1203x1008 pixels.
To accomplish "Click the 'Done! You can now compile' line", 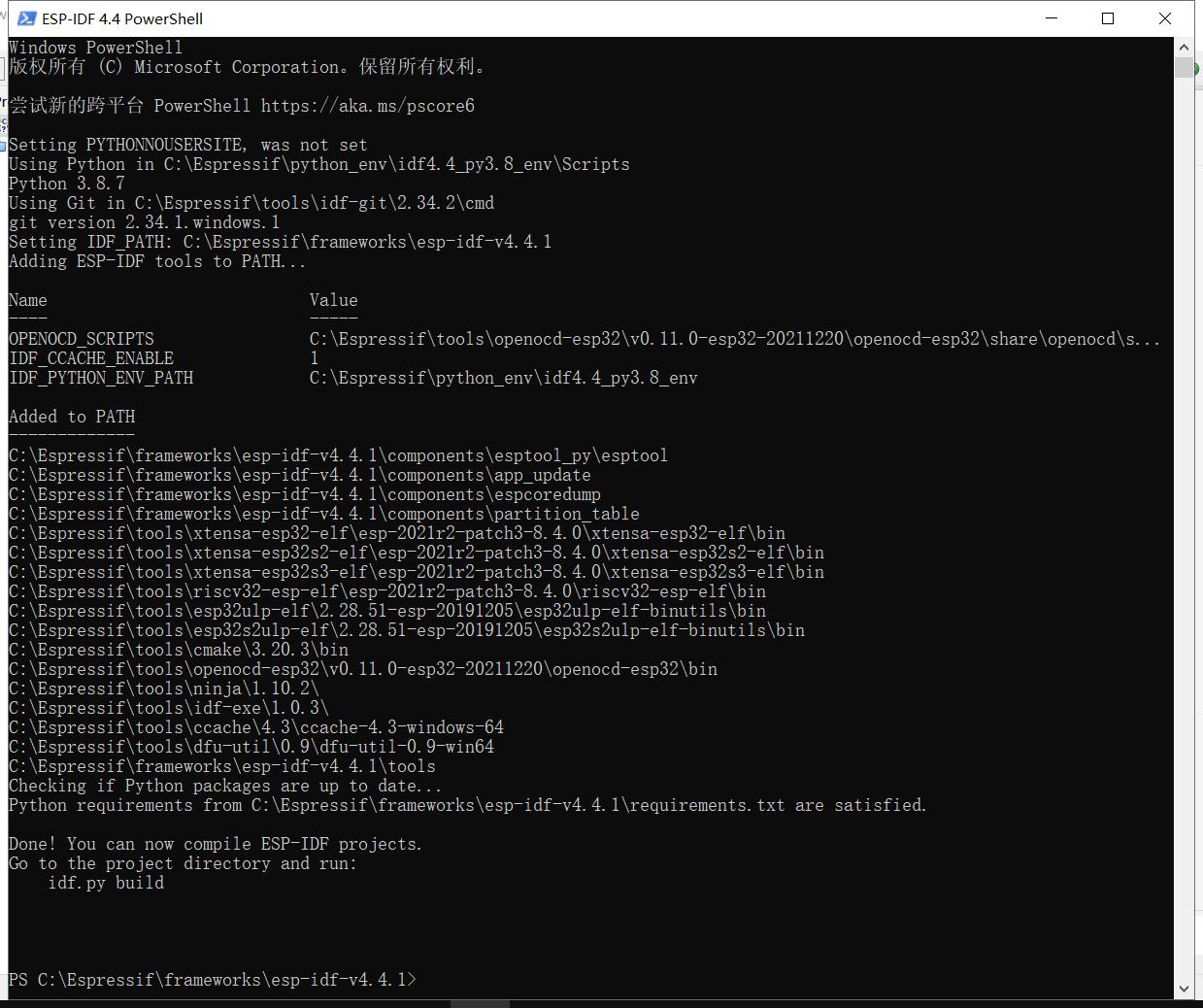I will [x=216, y=844].
